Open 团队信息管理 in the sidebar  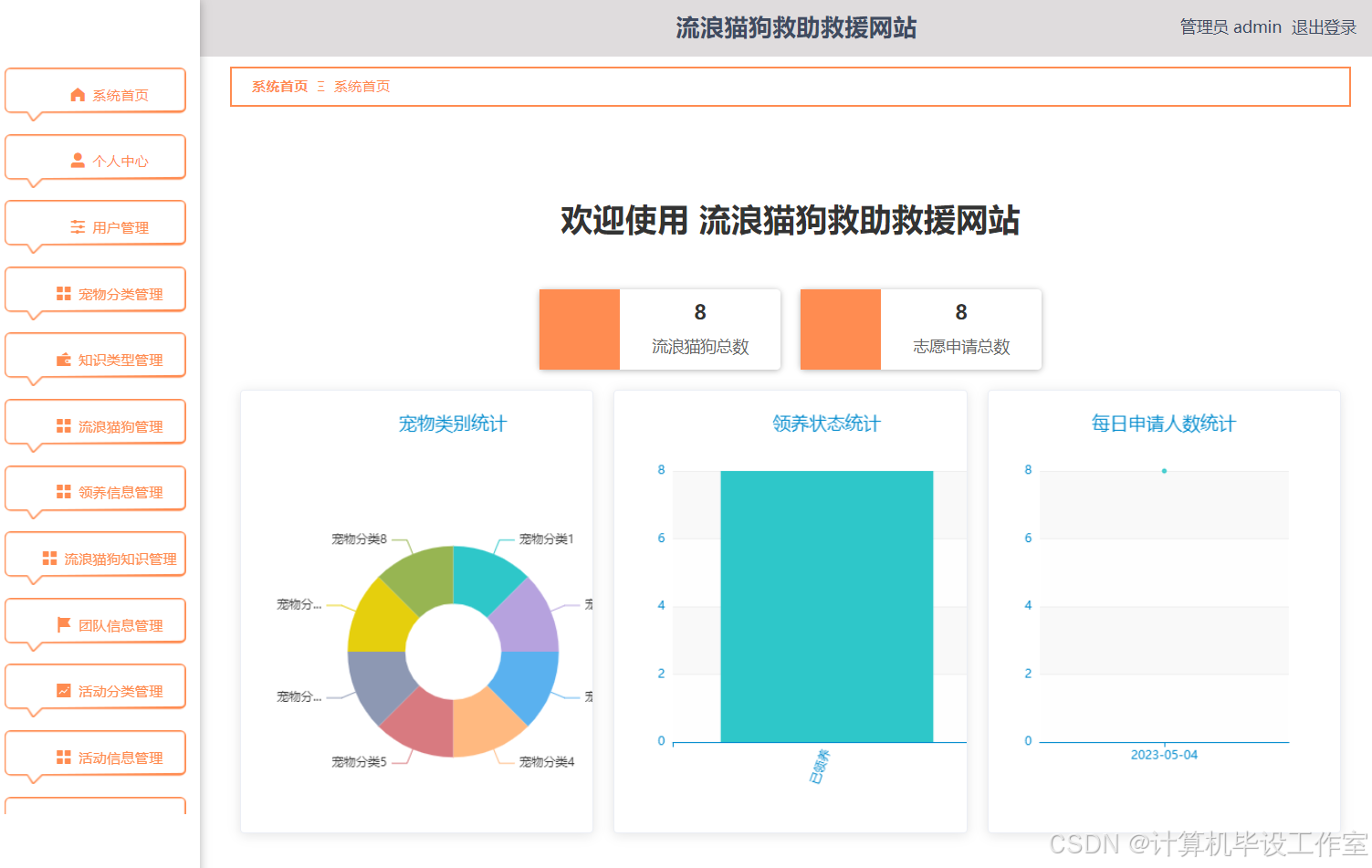pos(95,622)
